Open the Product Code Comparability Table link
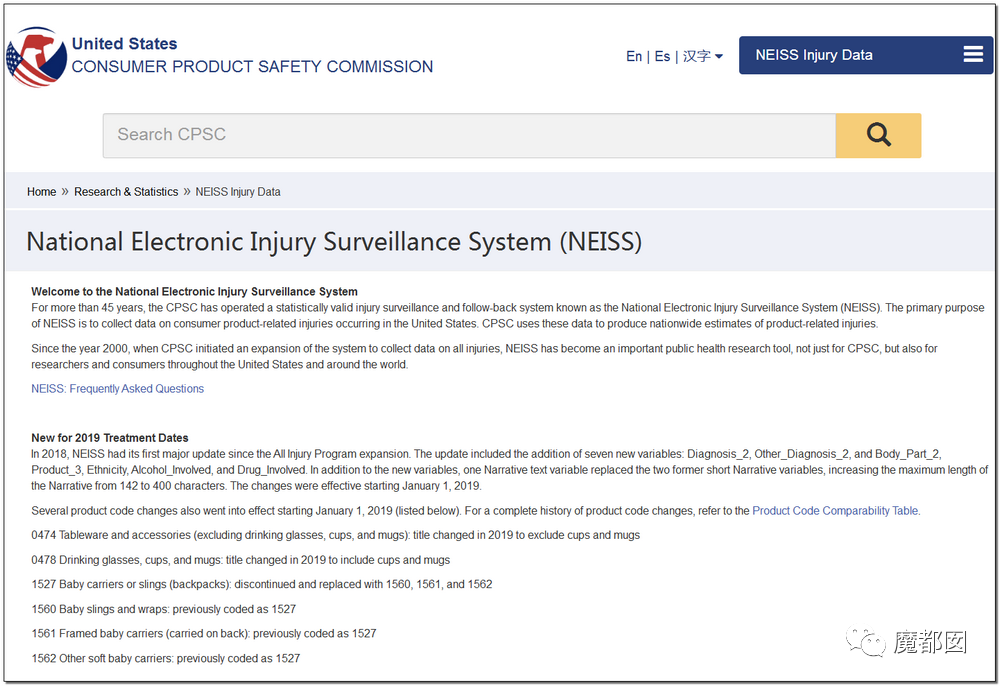The image size is (1000, 686). [x=835, y=511]
